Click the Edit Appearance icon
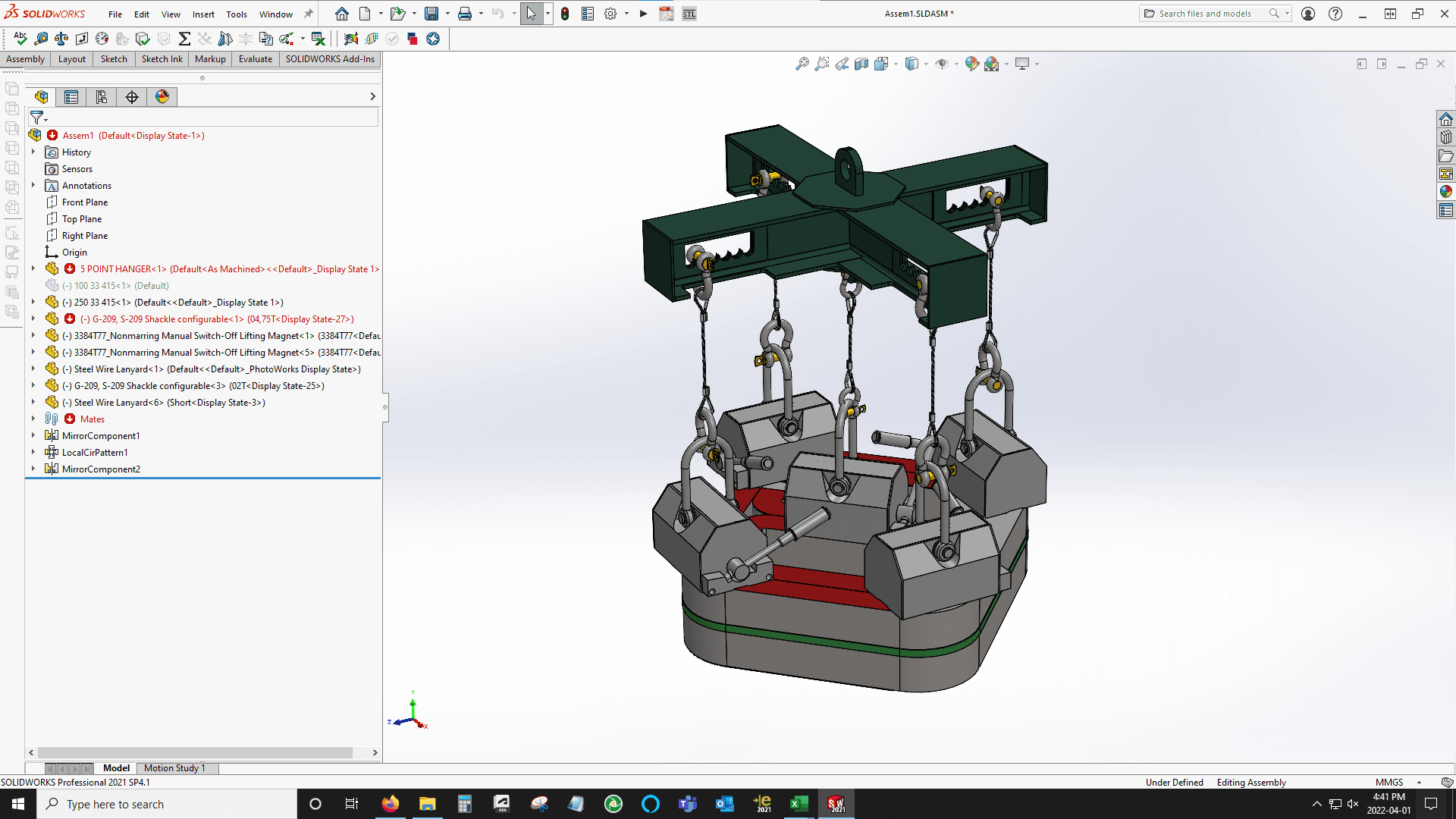This screenshot has width=1456, height=819. pyautogui.click(x=972, y=64)
